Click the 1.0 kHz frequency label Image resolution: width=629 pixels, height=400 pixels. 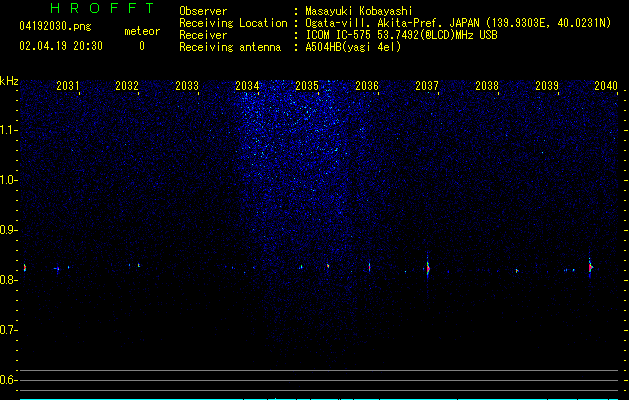point(8,180)
